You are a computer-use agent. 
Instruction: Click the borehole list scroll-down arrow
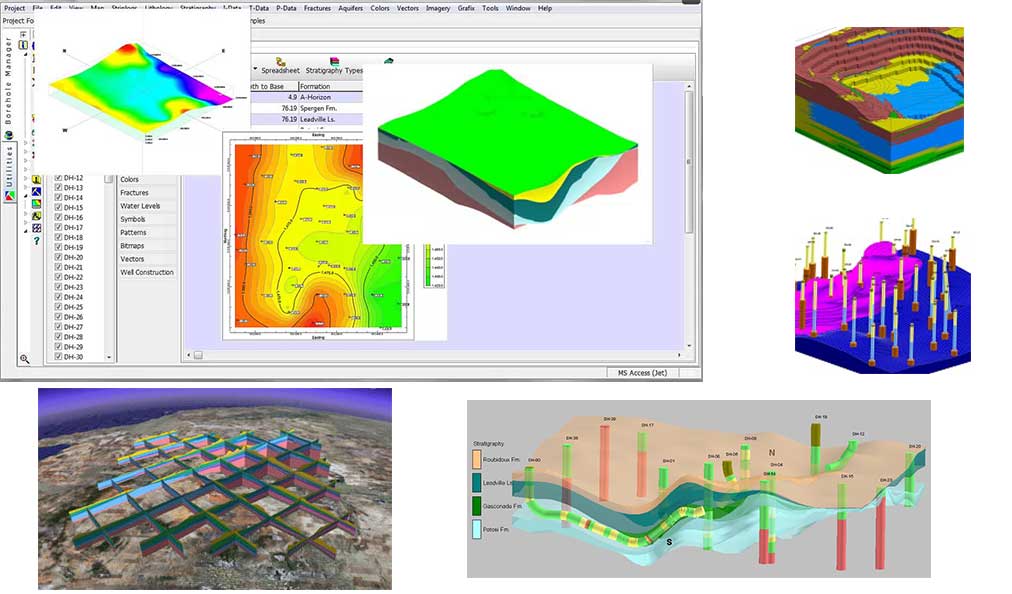click(x=109, y=357)
